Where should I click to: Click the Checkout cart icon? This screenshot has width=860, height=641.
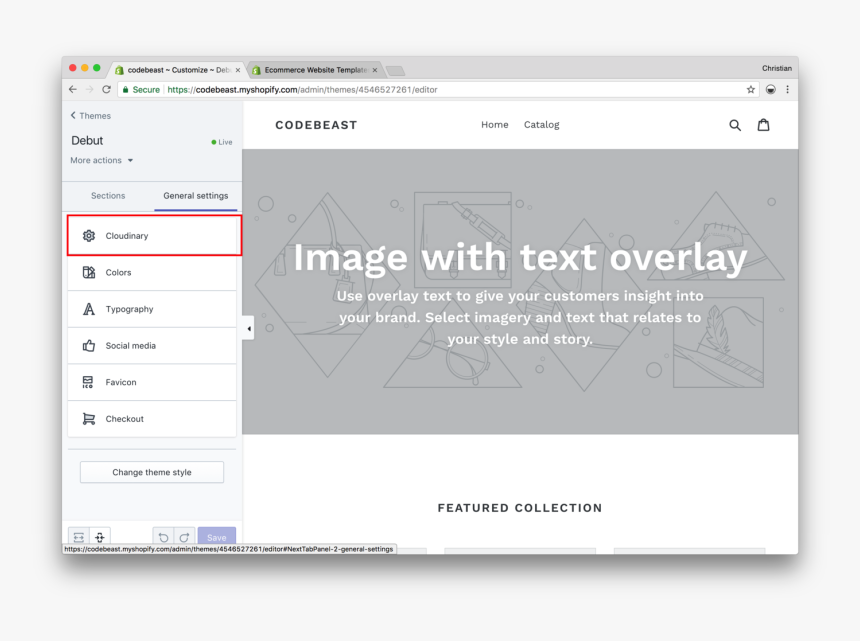(x=89, y=419)
